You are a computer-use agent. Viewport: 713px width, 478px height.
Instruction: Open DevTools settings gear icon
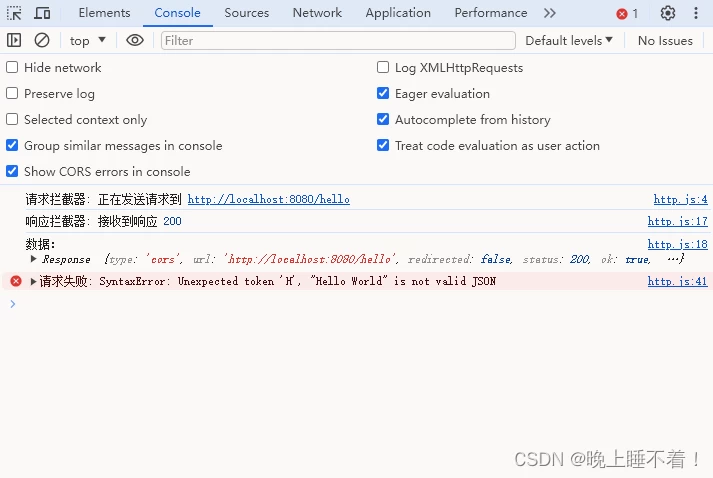pos(667,13)
